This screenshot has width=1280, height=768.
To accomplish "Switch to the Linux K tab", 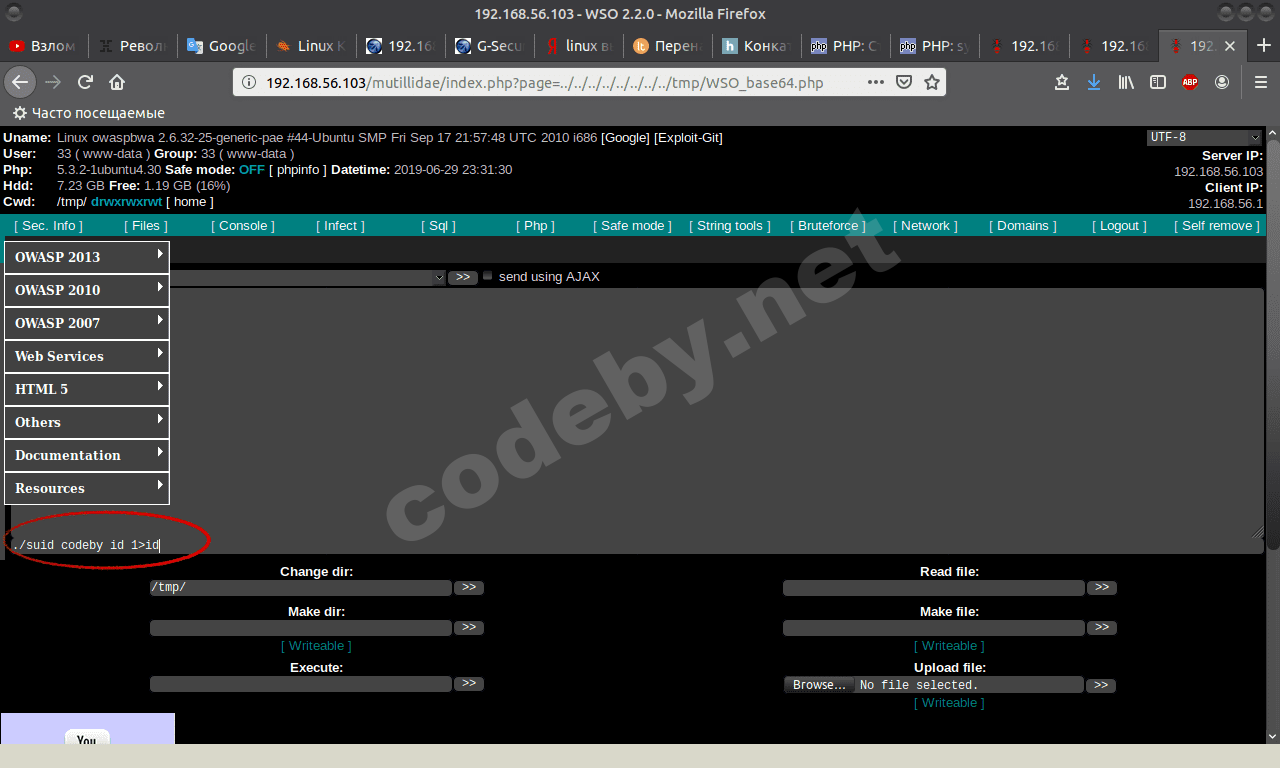I will click(311, 46).
